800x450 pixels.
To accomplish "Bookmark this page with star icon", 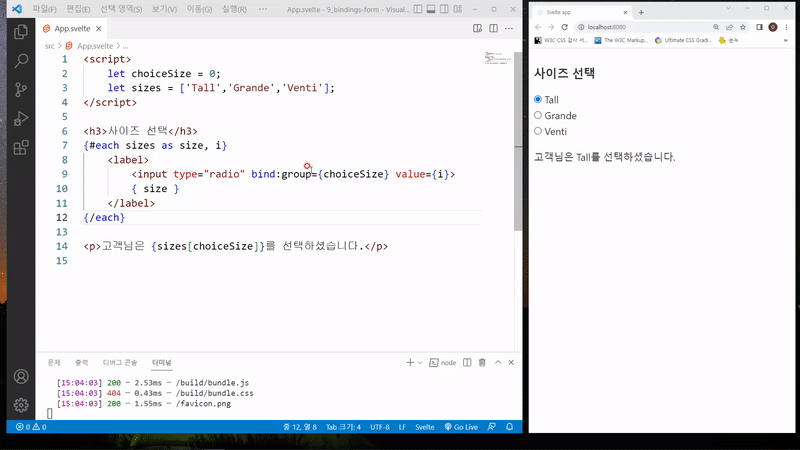I will pyautogui.click(x=743, y=27).
